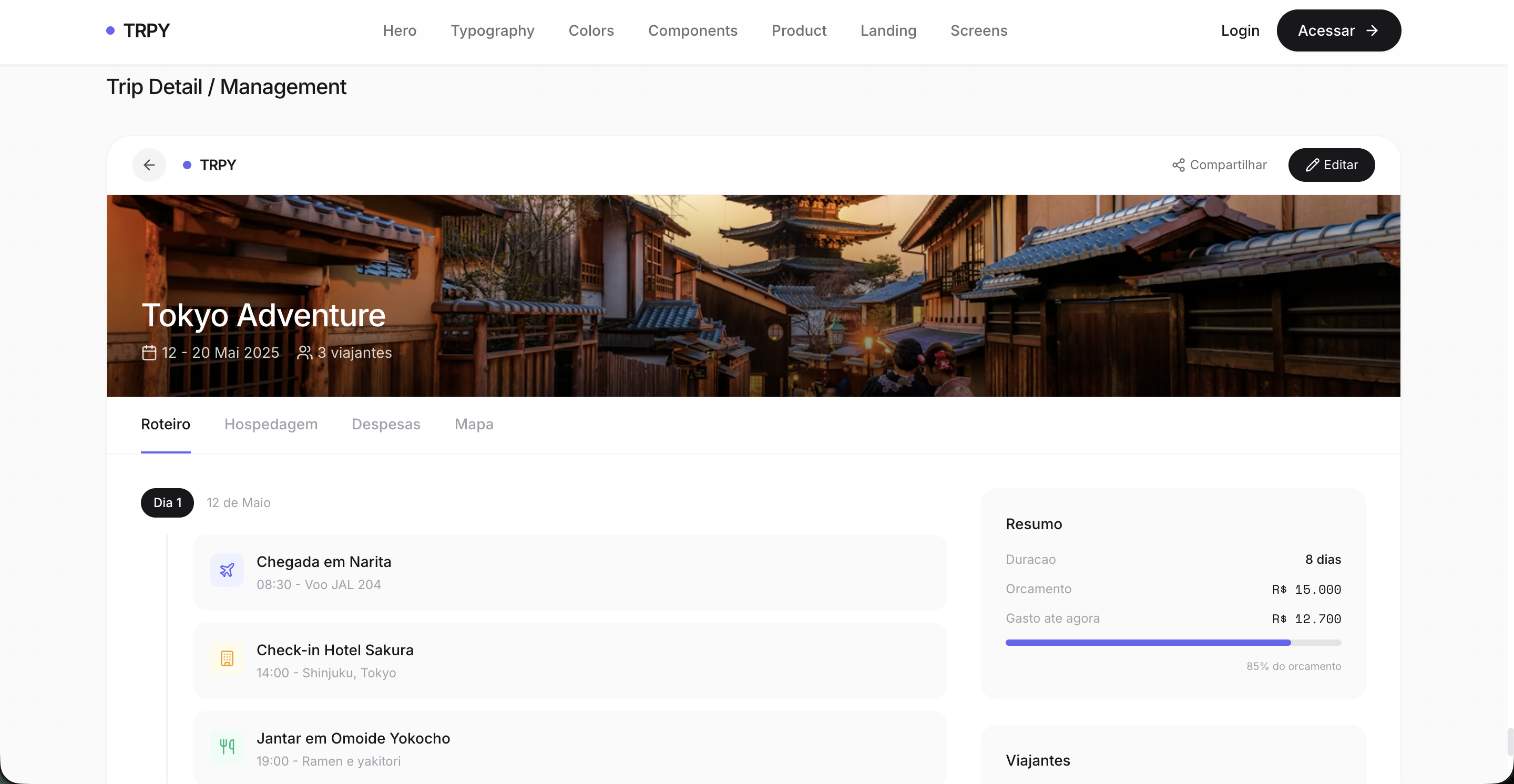Screen dimensions: 1514x784
Task: Click the blue dot in top TRPY logo
Action: click(110, 30)
